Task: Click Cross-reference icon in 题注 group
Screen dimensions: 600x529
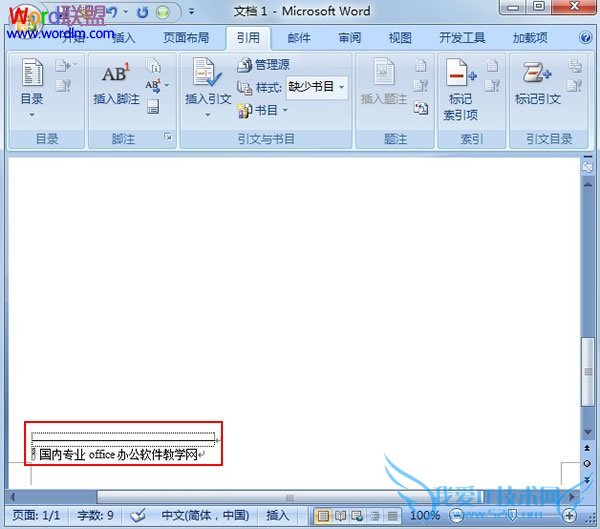Action: click(x=421, y=108)
